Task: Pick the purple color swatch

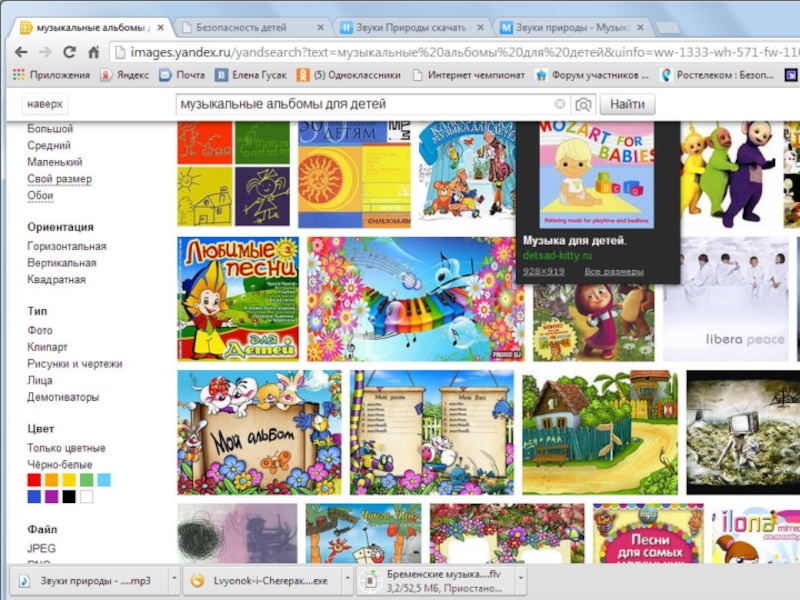Action: coord(52,497)
